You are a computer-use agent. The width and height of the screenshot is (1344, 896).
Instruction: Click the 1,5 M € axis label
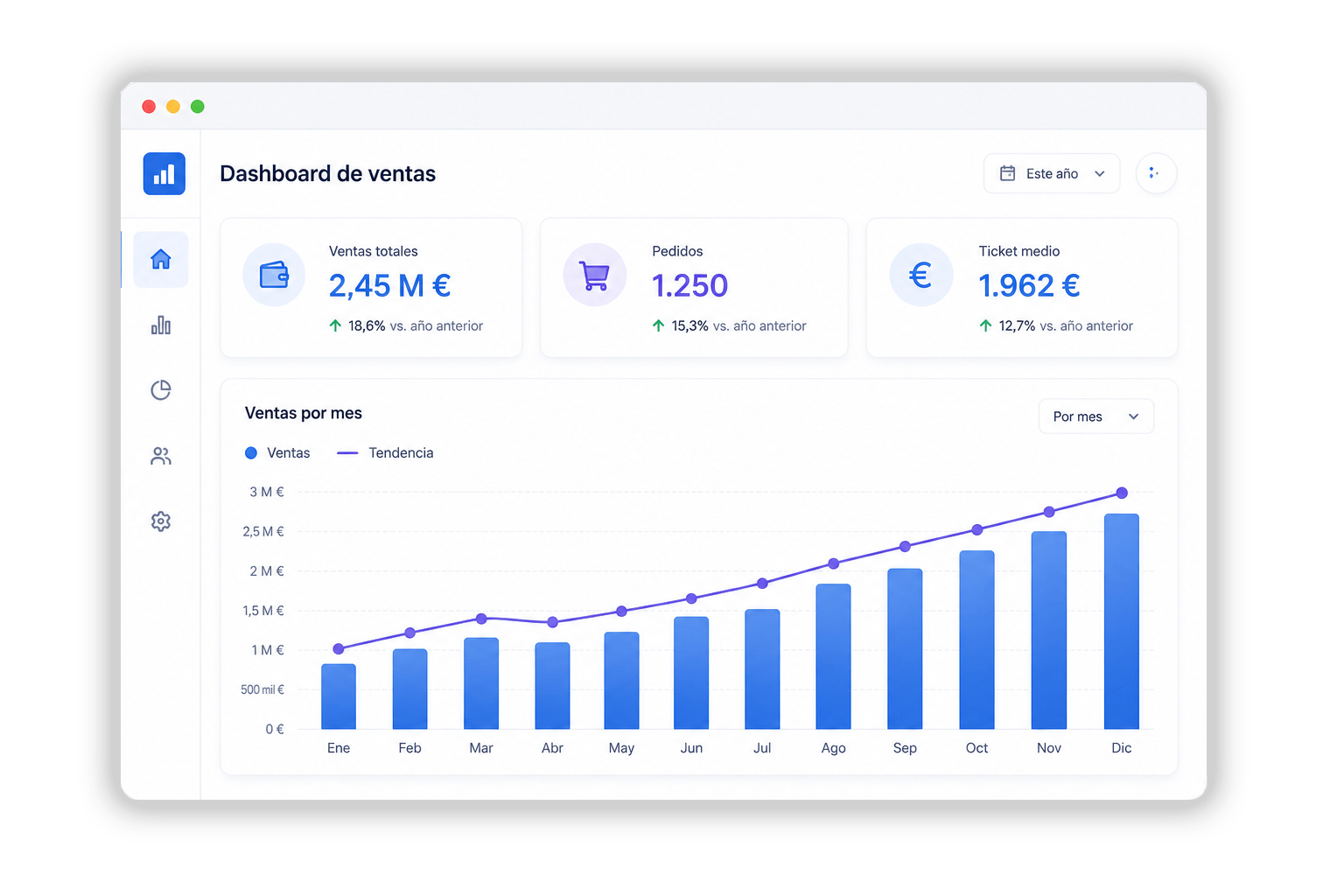[x=263, y=611]
